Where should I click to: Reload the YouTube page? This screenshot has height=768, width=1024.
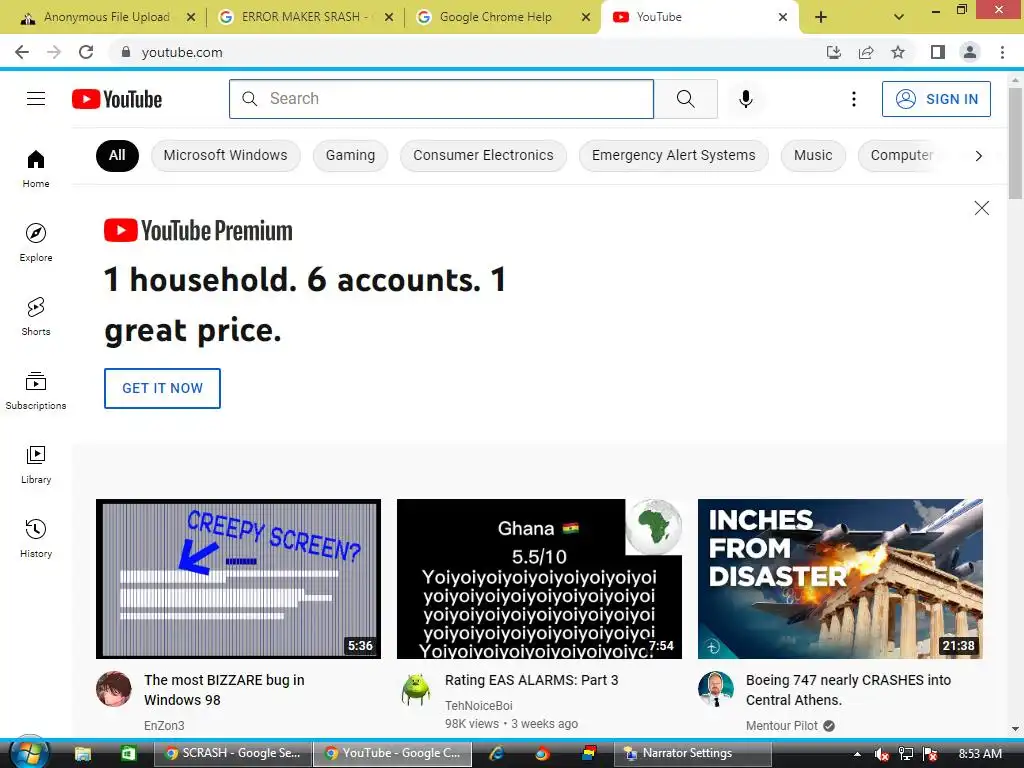pyautogui.click(x=86, y=52)
